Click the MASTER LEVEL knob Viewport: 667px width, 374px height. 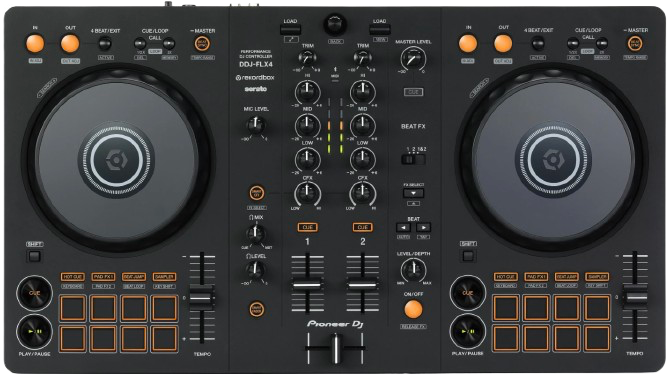click(x=413, y=59)
